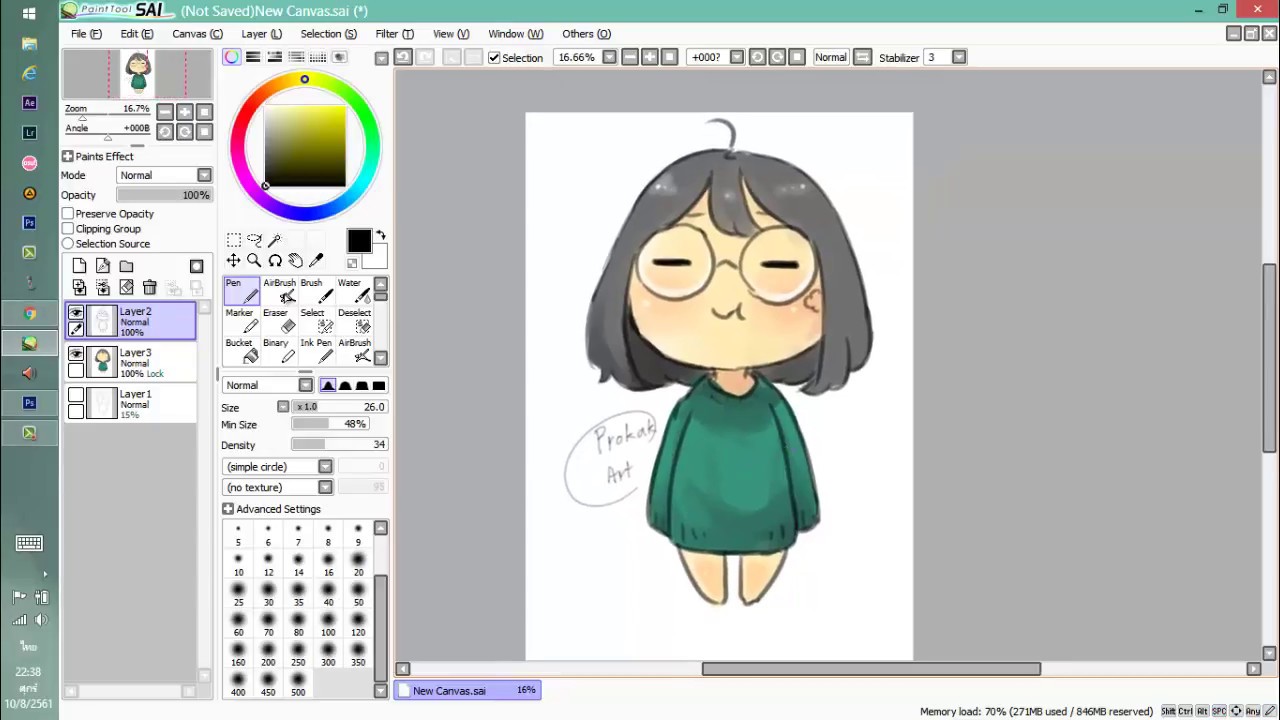1280x720 pixels.
Task: Open the Window menu
Action: (x=515, y=34)
